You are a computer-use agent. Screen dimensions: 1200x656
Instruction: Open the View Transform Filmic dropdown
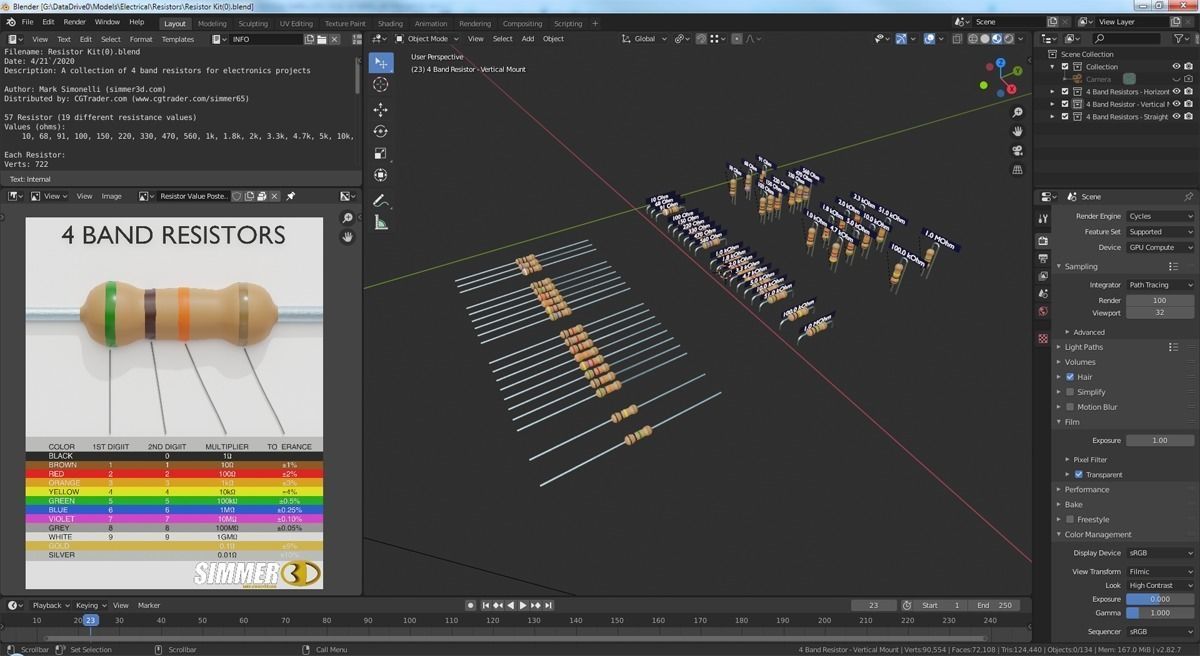click(x=1160, y=571)
